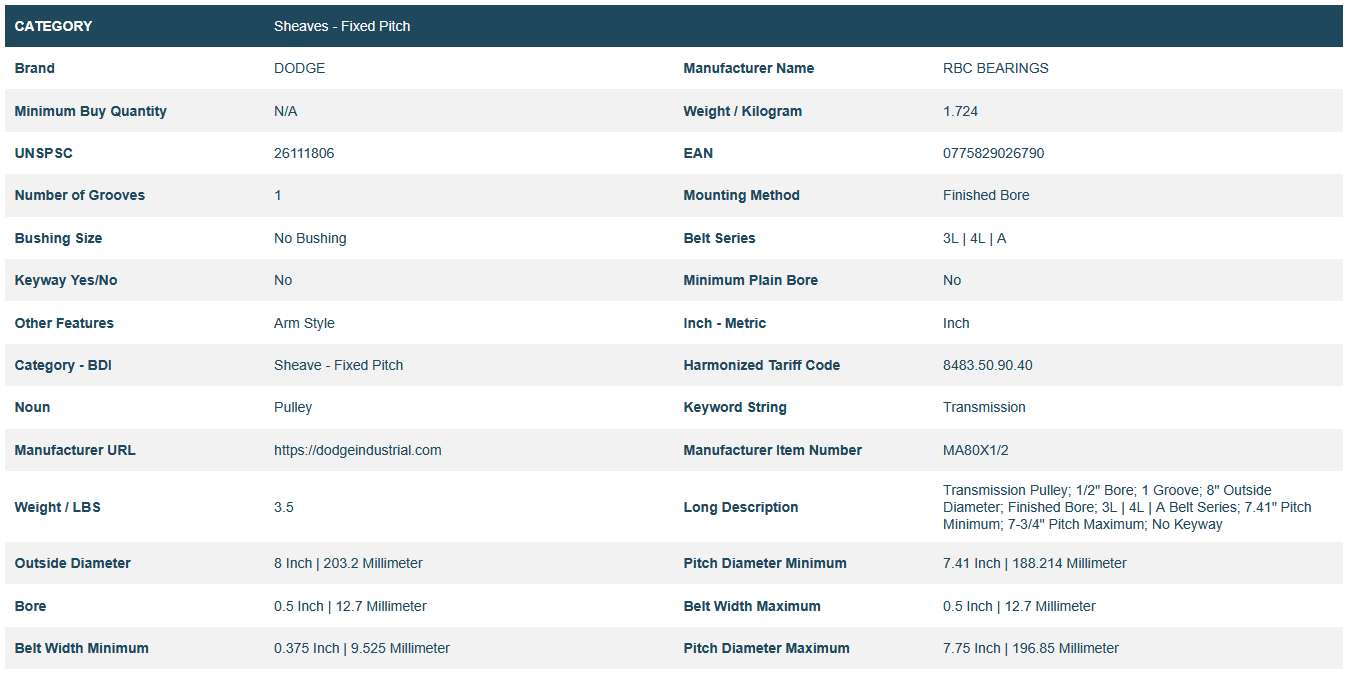Click the Pitch Diameter Maximum value
The height and width of the screenshot is (675, 1349).
[1030, 648]
